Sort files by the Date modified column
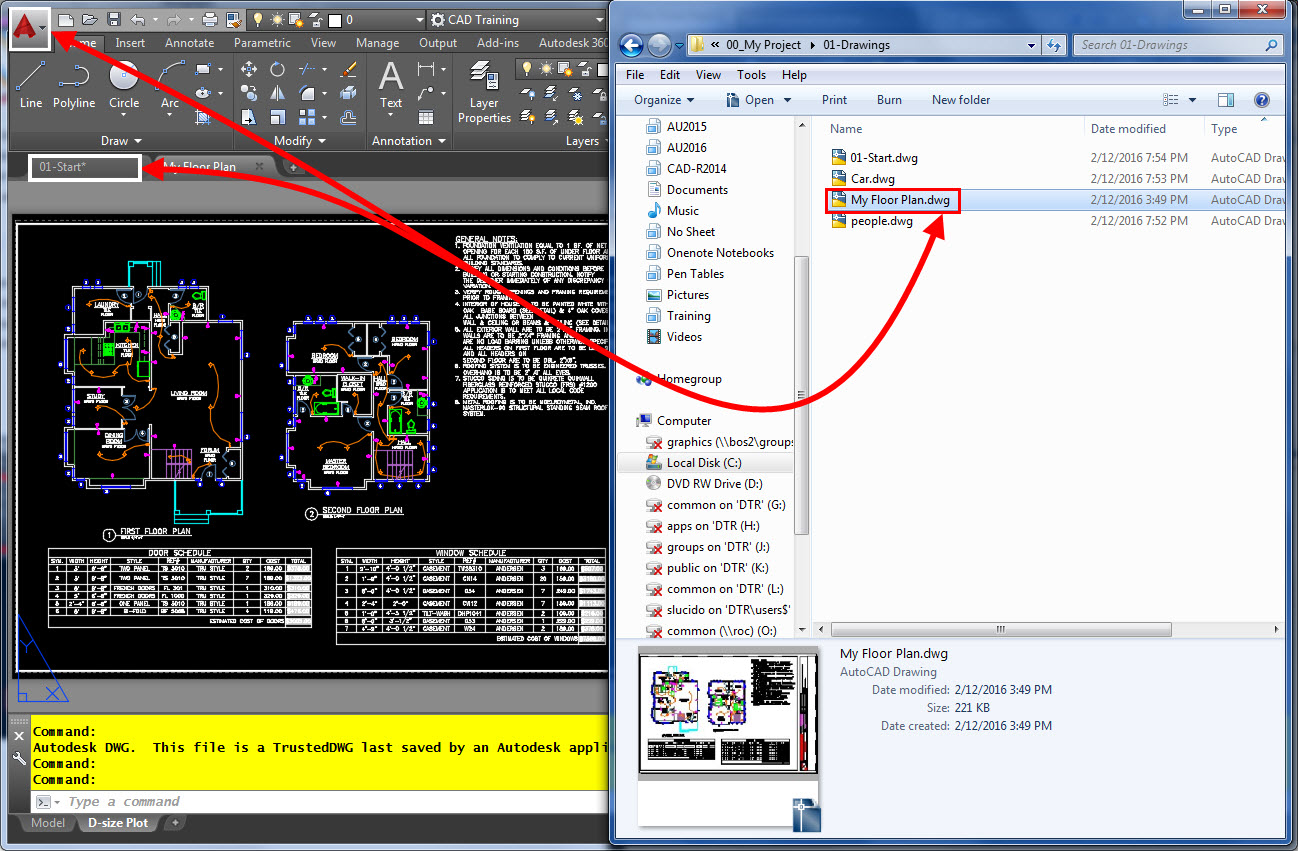This screenshot has width=1298, height=851. pyautogui.click(x=1128, y=129)
